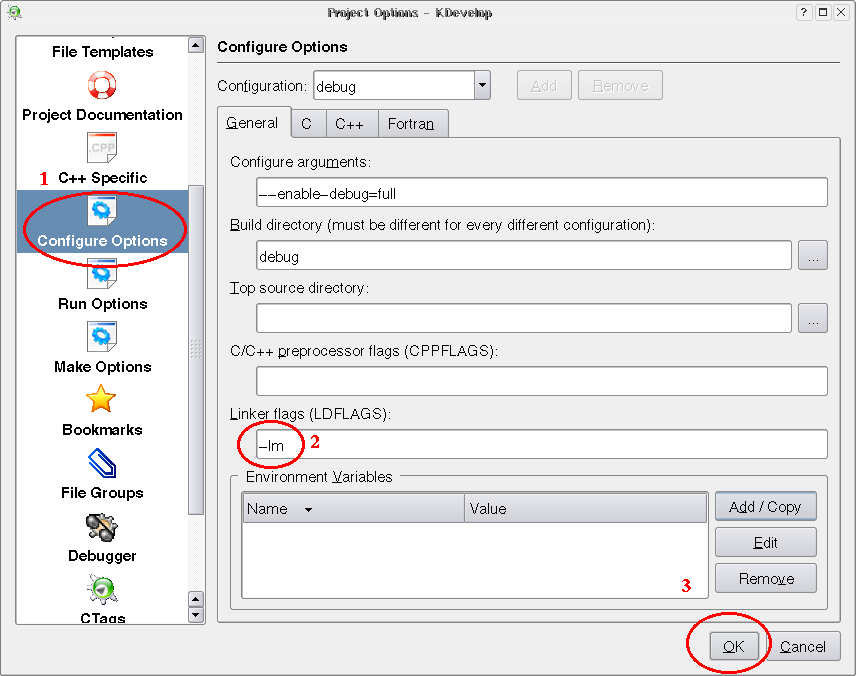Sort by the Name column header
Viewport: 856px width, 676px height.
[353, 508]
